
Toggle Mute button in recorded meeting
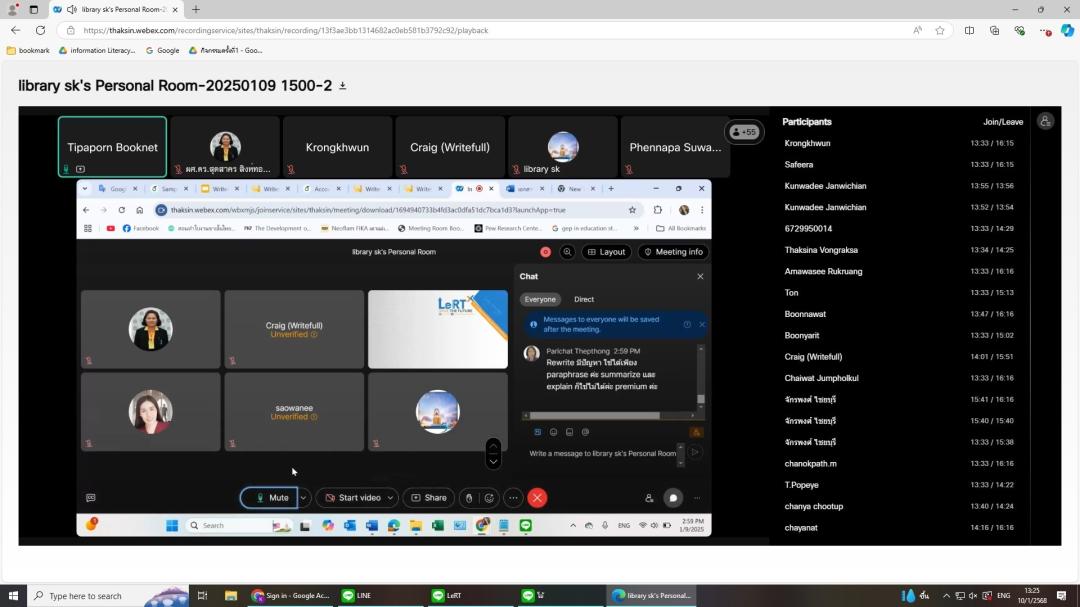[x=269, y=497]
